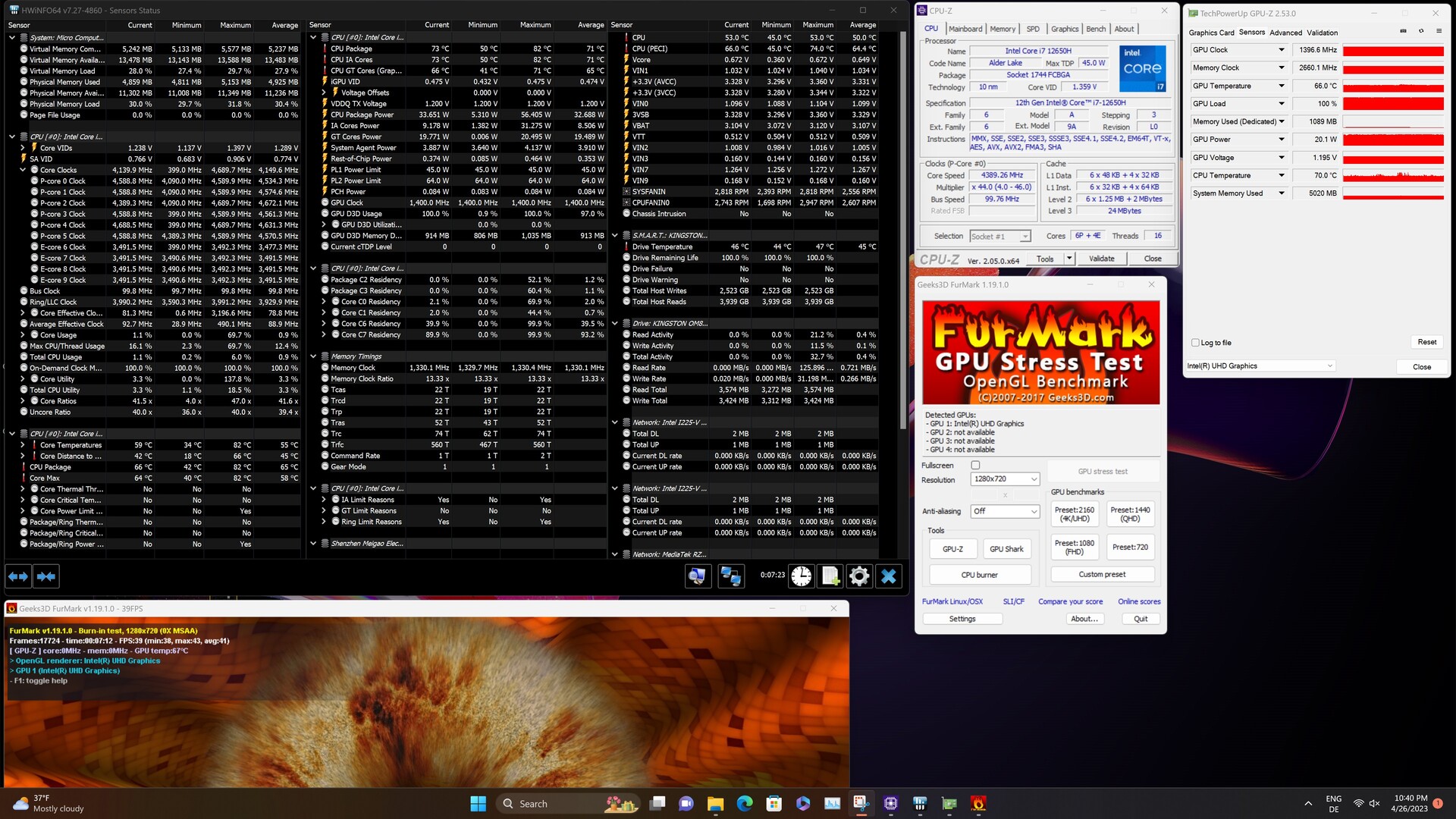Open Snipping Tool taskbar icon
This screenshot has height=819, width=1456.
pyautogui.click(x=861, y=804)
